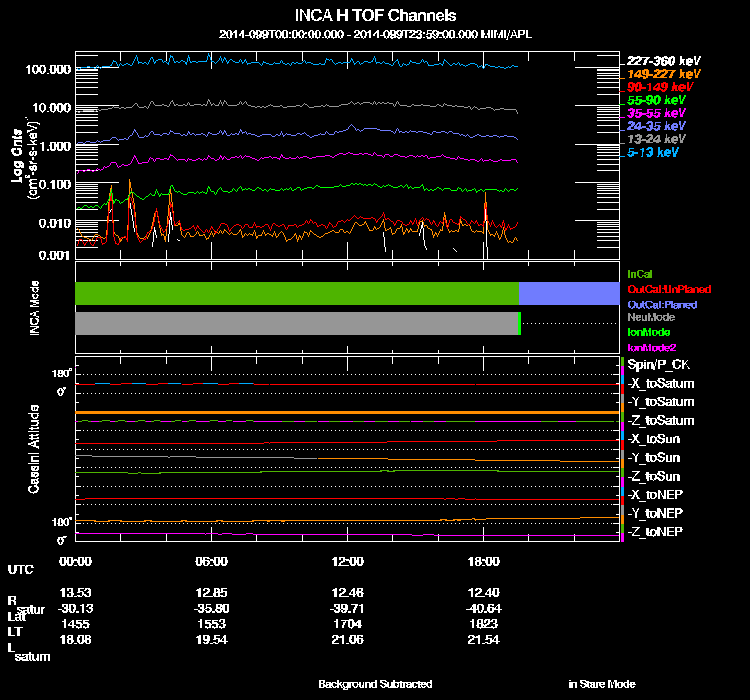Screen dimensions: 750x700
Task: Click the '-Y_toNEP' attitude label
Action: pos(655,513)
